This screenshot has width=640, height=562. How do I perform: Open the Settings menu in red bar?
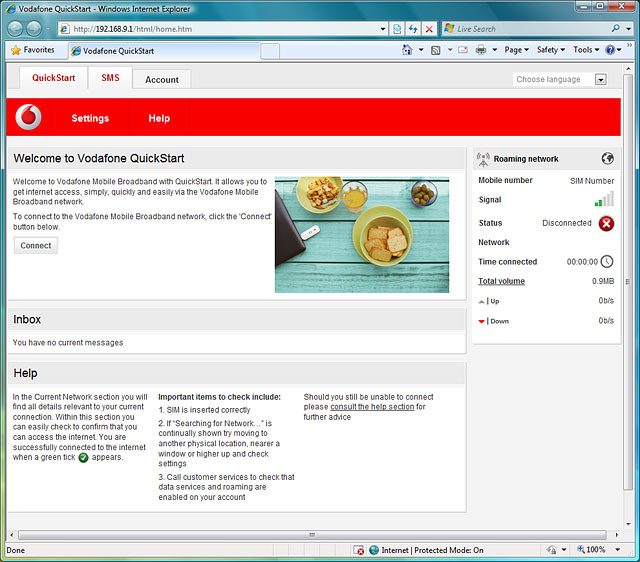90,118
